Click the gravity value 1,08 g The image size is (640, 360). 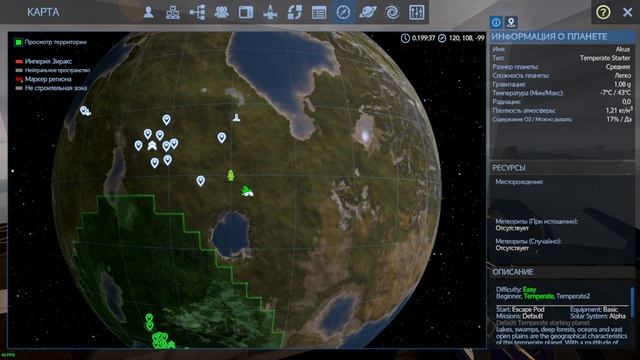click(x=622, y=84)
